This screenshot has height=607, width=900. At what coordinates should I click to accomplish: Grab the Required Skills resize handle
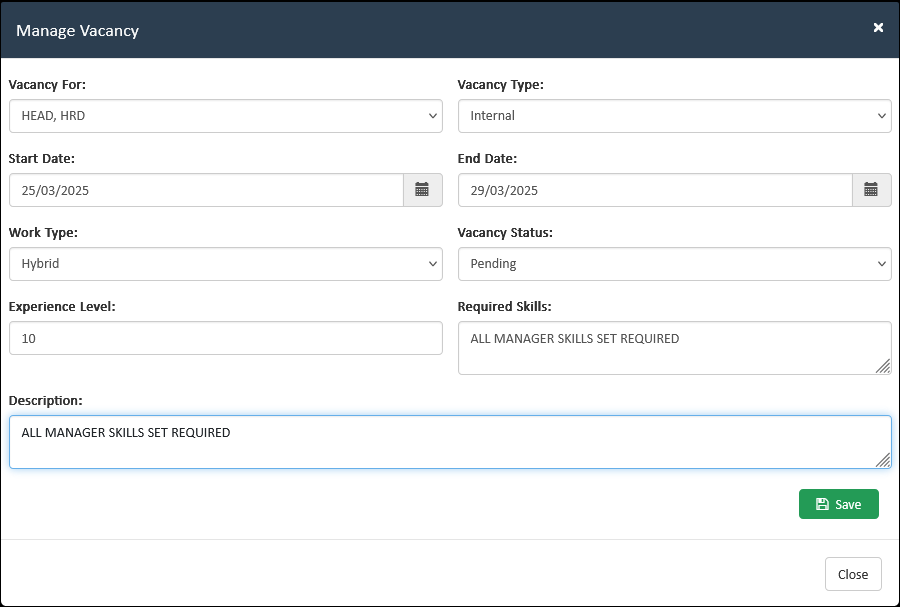click(883, 367)
